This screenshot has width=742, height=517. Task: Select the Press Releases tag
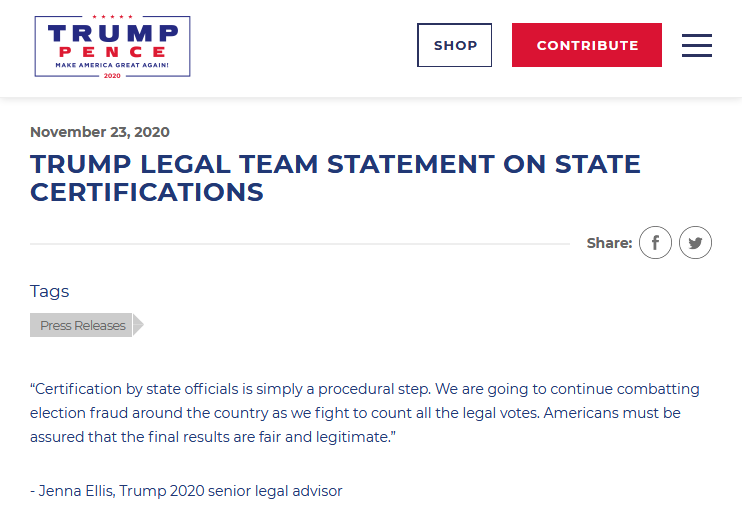coord(81,325)
